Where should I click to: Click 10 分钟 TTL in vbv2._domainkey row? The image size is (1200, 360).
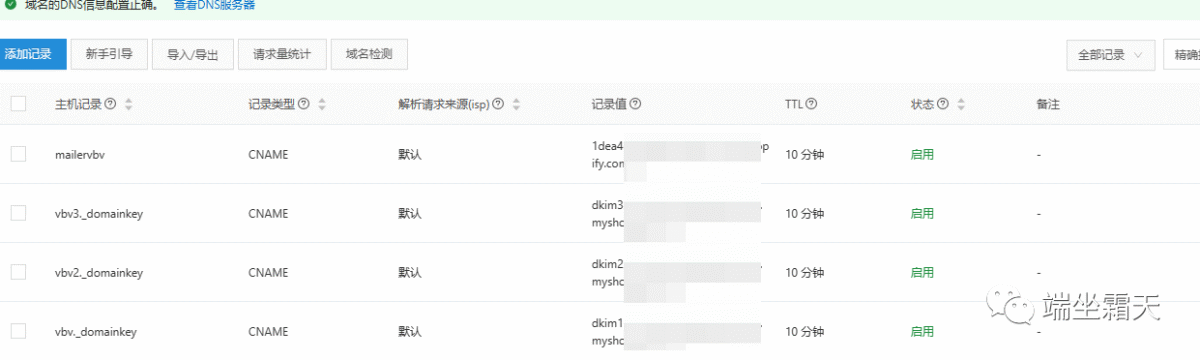coord(805,273)
